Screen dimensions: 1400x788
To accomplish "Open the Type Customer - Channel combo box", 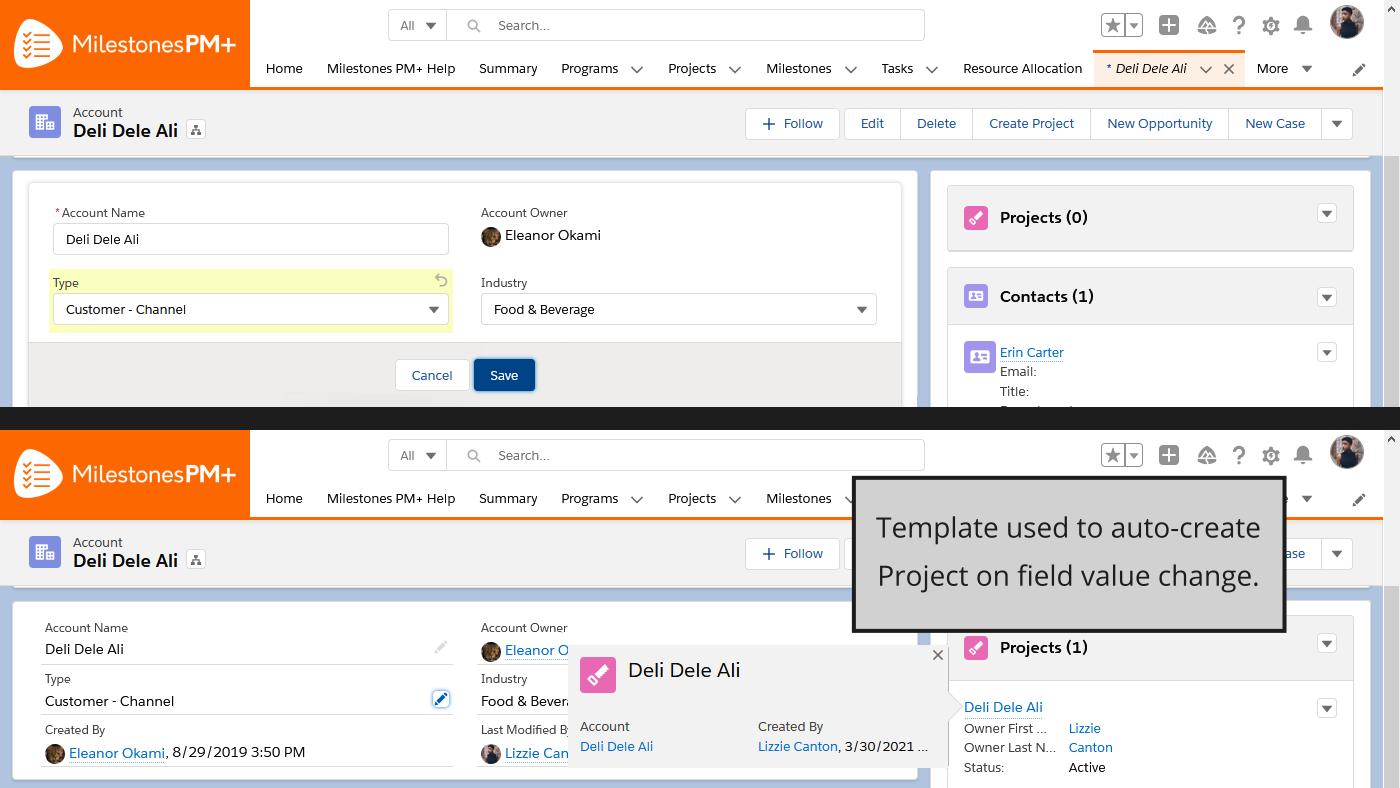I will click(251, 309).
